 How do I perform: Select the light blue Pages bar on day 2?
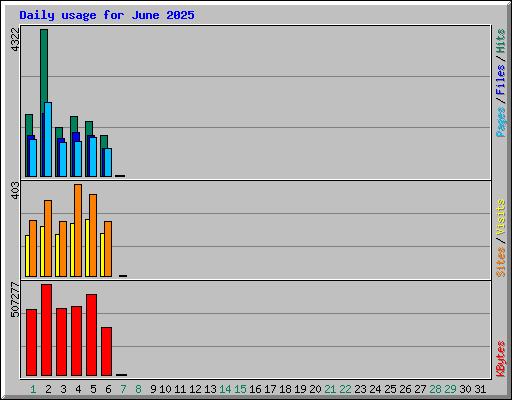tap(48, 139)
